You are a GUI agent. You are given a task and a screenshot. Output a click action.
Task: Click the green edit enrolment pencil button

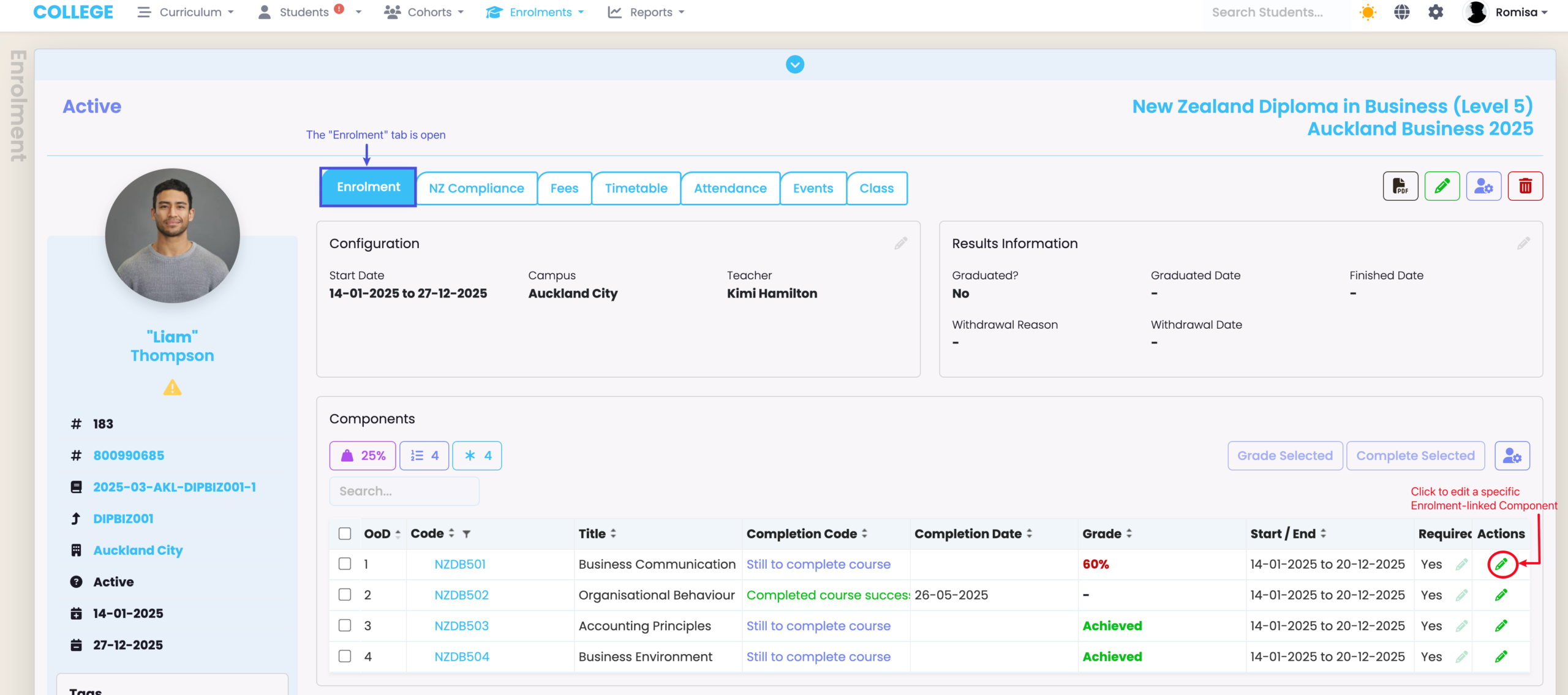tap(1442, 186)
